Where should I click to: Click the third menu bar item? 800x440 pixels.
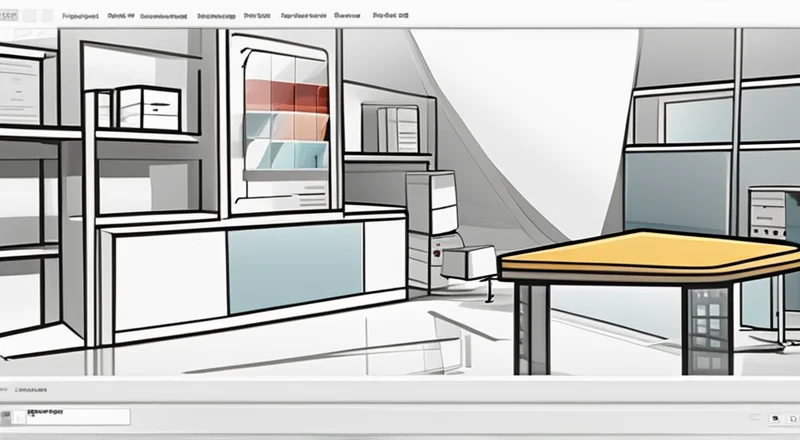tap(165, 17)
